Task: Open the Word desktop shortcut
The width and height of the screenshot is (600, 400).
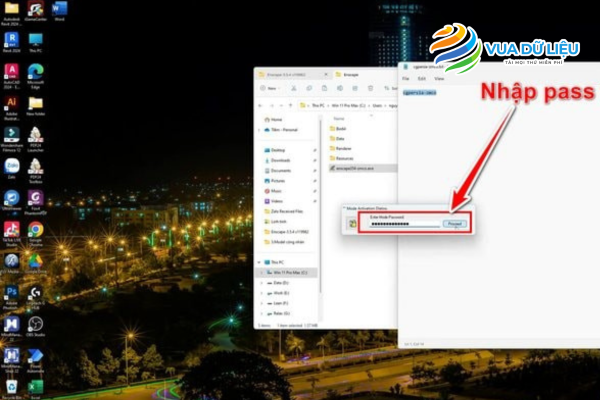Action: tap(59, 10)
